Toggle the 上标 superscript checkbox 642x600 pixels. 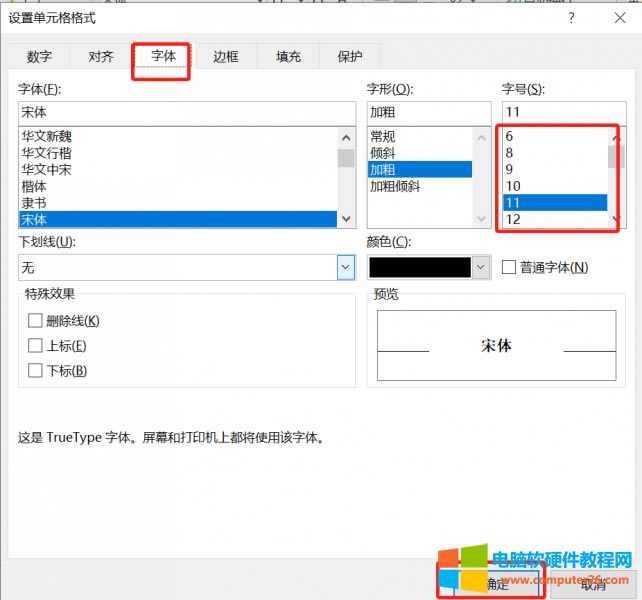pos(35,346)
